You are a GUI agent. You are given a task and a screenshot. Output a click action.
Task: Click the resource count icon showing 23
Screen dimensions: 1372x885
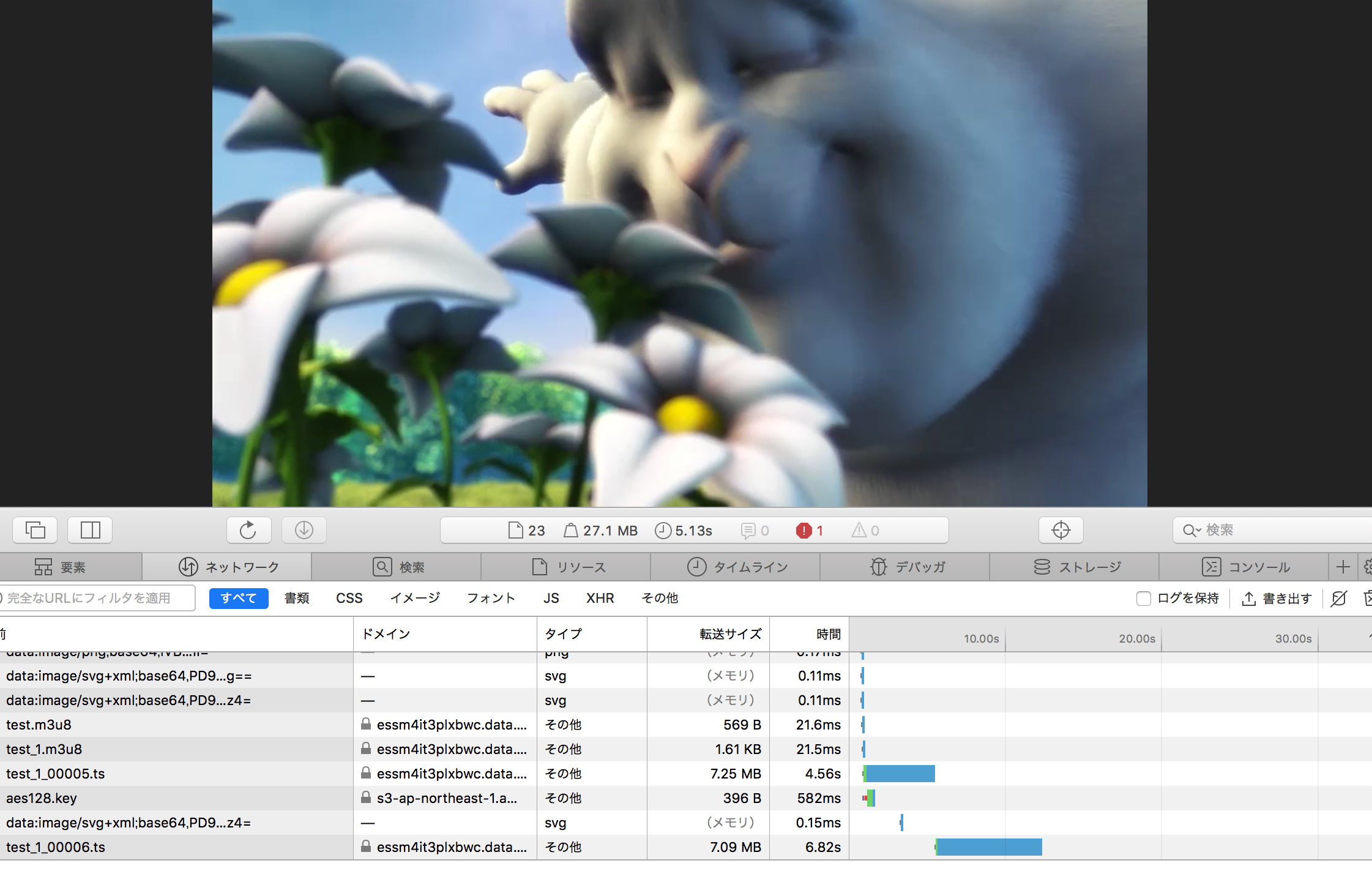point(527,531)
